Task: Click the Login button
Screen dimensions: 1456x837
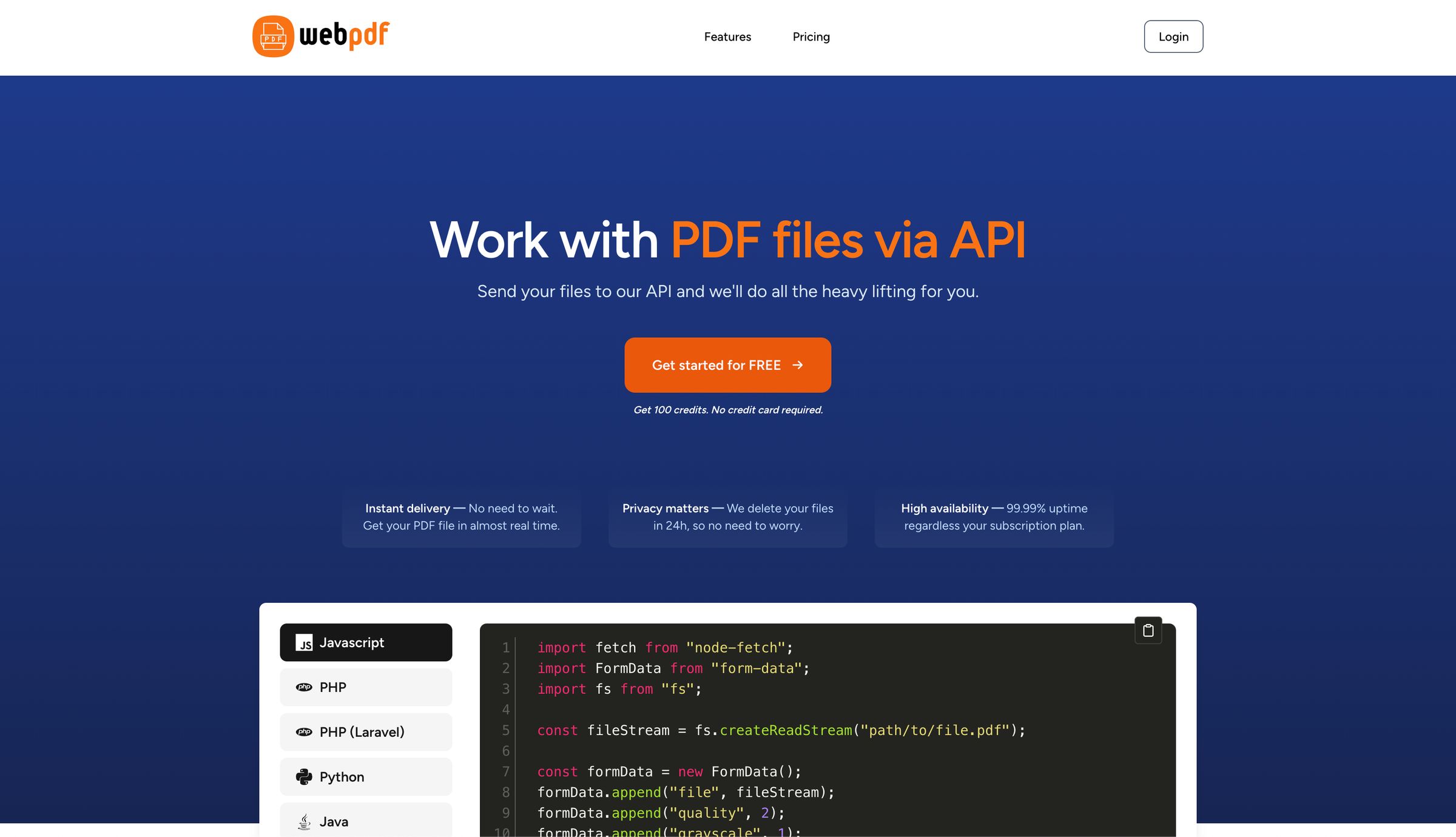Action: point(1173,36)
